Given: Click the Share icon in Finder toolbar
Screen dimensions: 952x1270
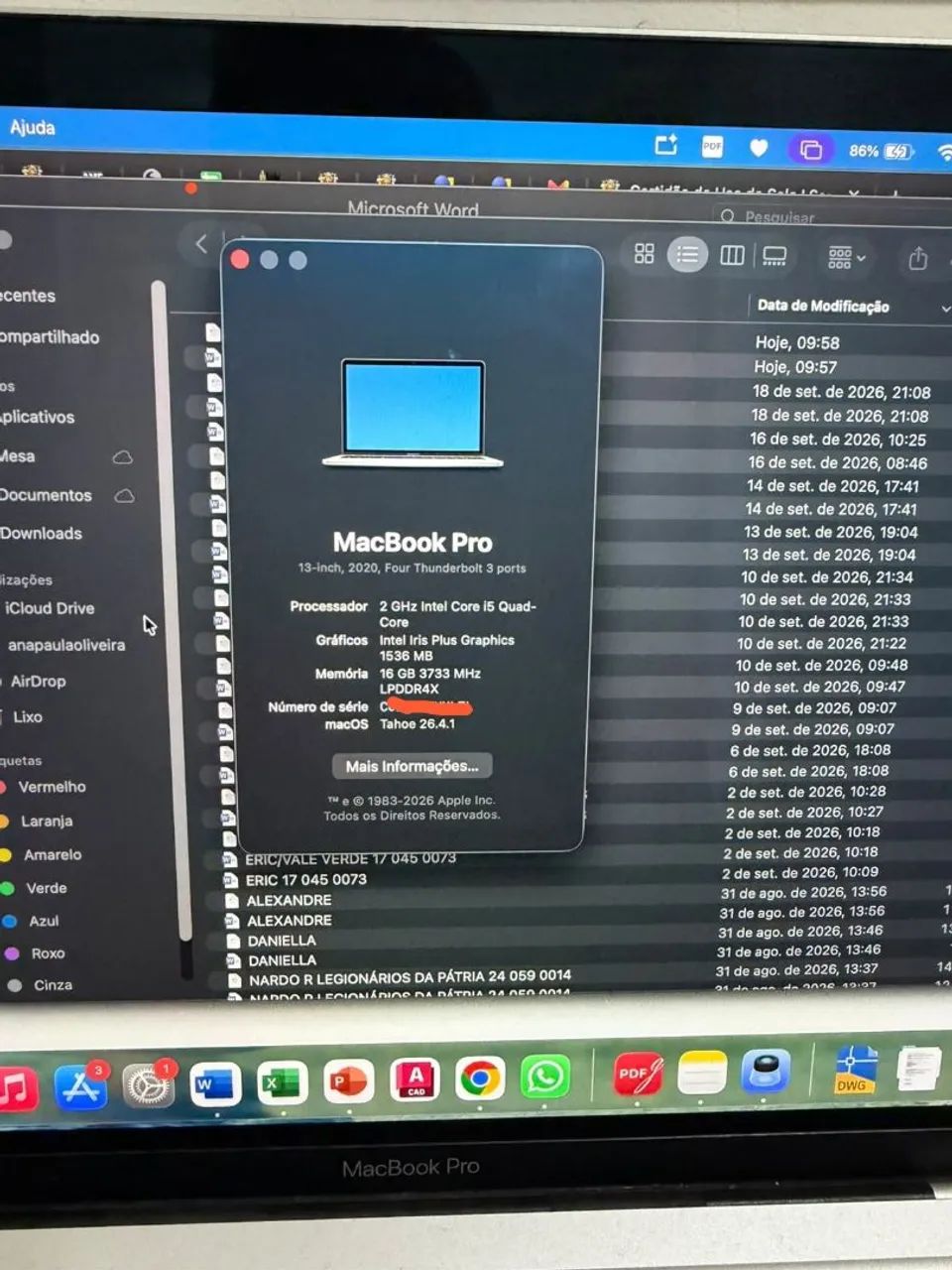Looking at the screenshot, I should click(x=918, y=259).
